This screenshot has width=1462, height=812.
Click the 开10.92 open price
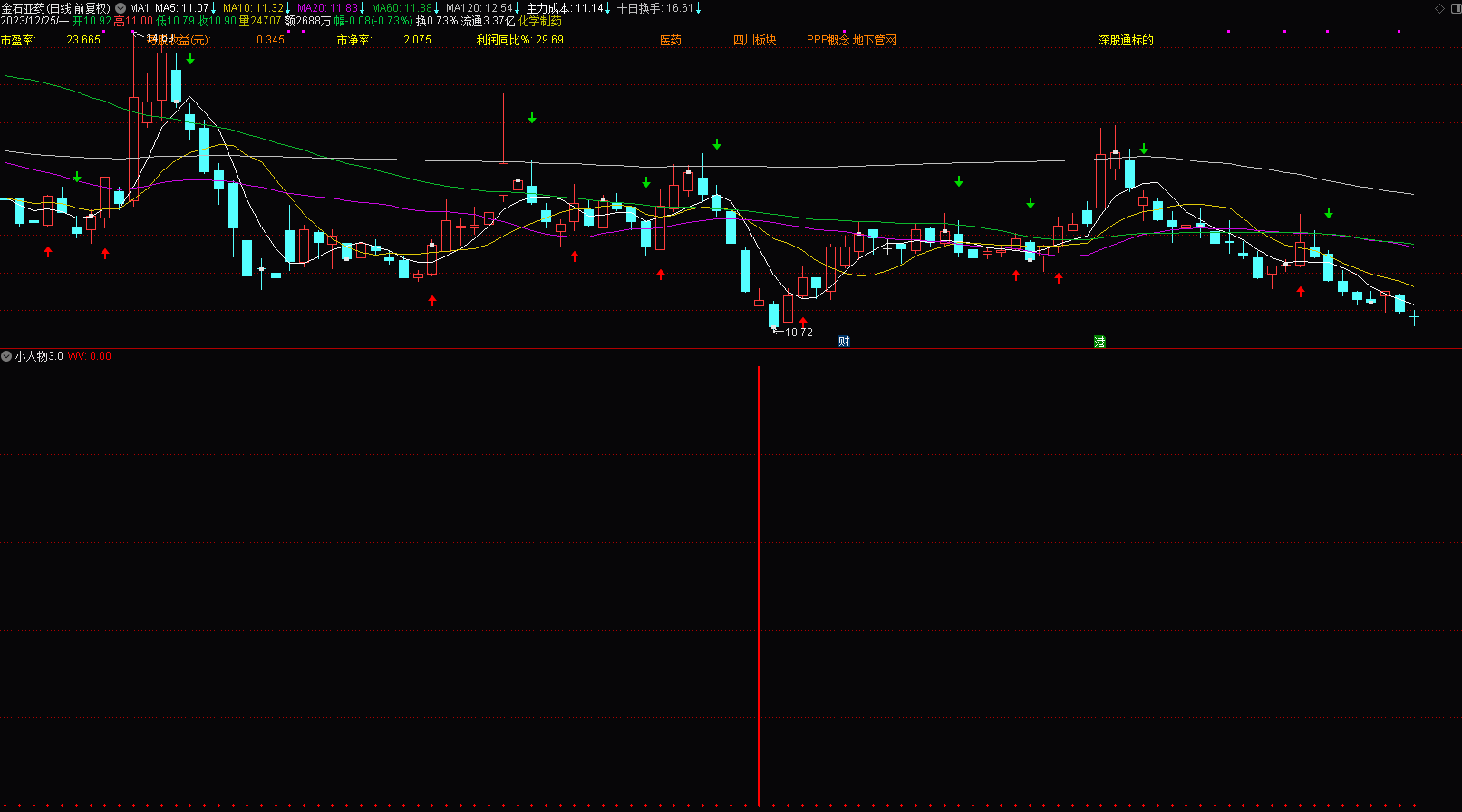[x=92, y=21]
